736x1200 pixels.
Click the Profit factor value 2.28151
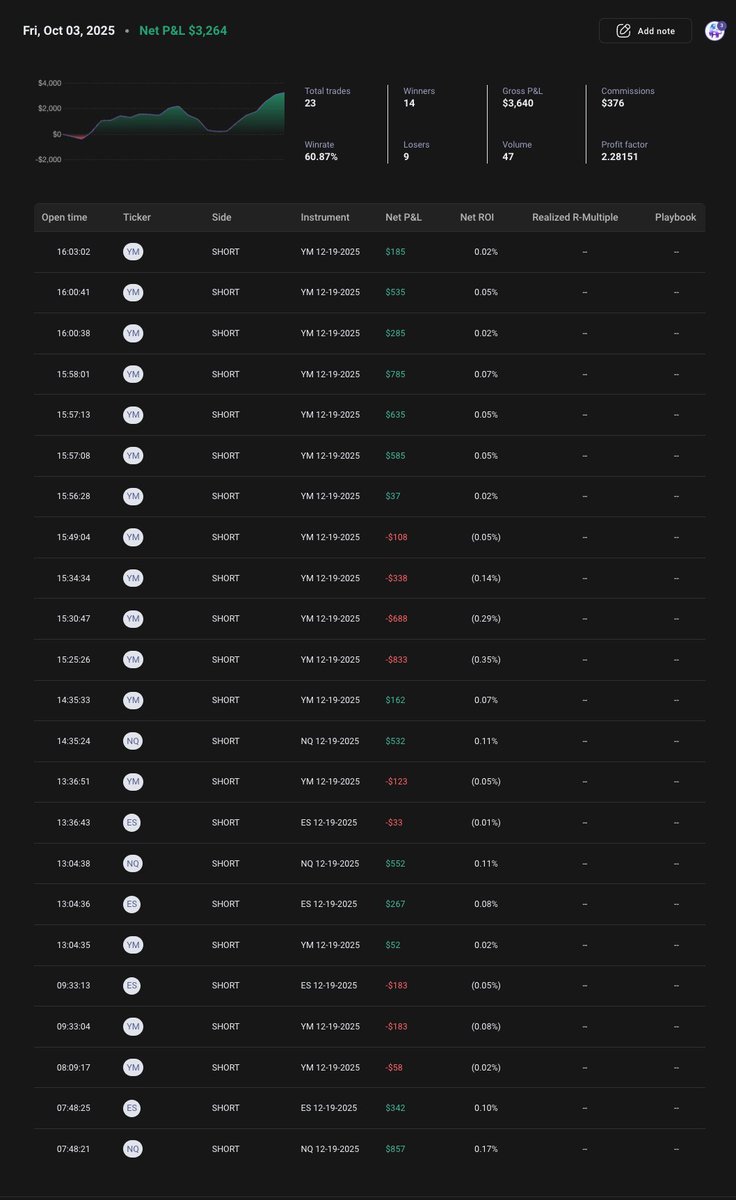click(x=620, y=157)
